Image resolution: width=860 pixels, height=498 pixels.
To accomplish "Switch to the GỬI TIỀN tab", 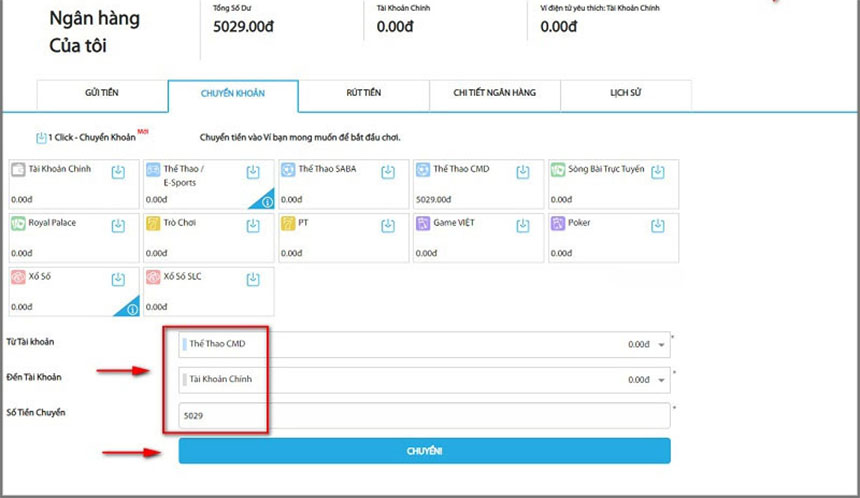I will (x=102, y=93).
